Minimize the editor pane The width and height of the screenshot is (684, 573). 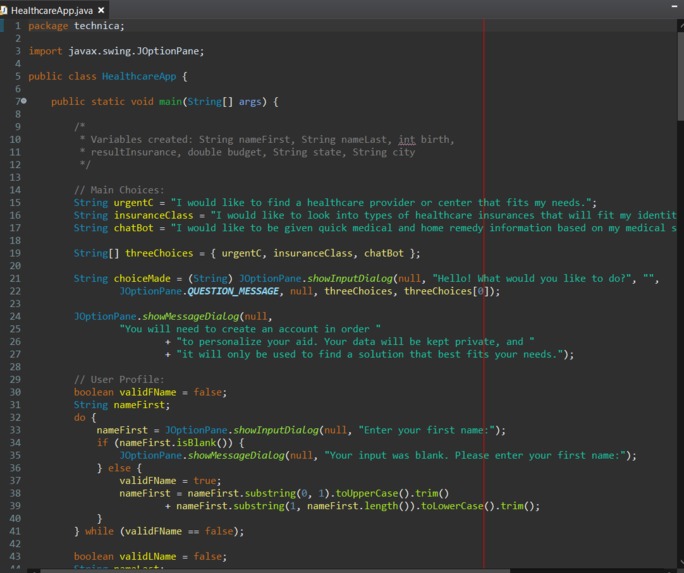674,6
